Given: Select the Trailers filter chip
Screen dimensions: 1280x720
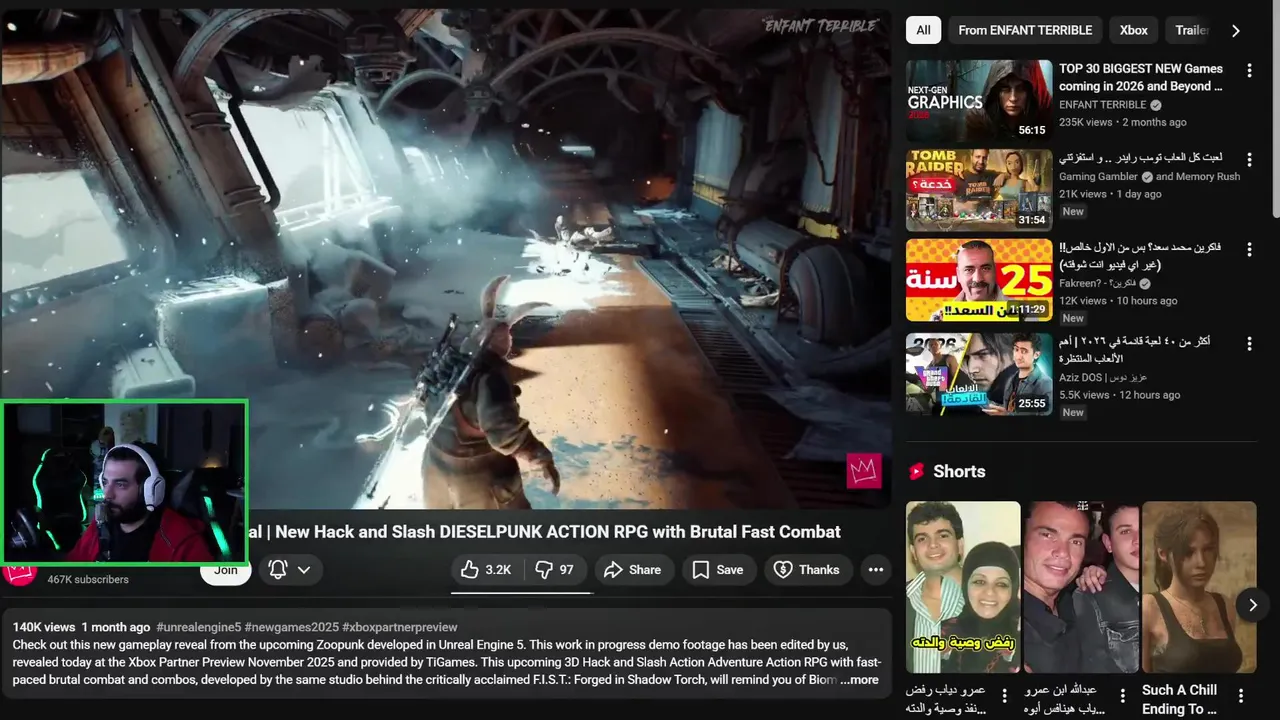Looking at the screenshot, I should tap(1191, 30).
